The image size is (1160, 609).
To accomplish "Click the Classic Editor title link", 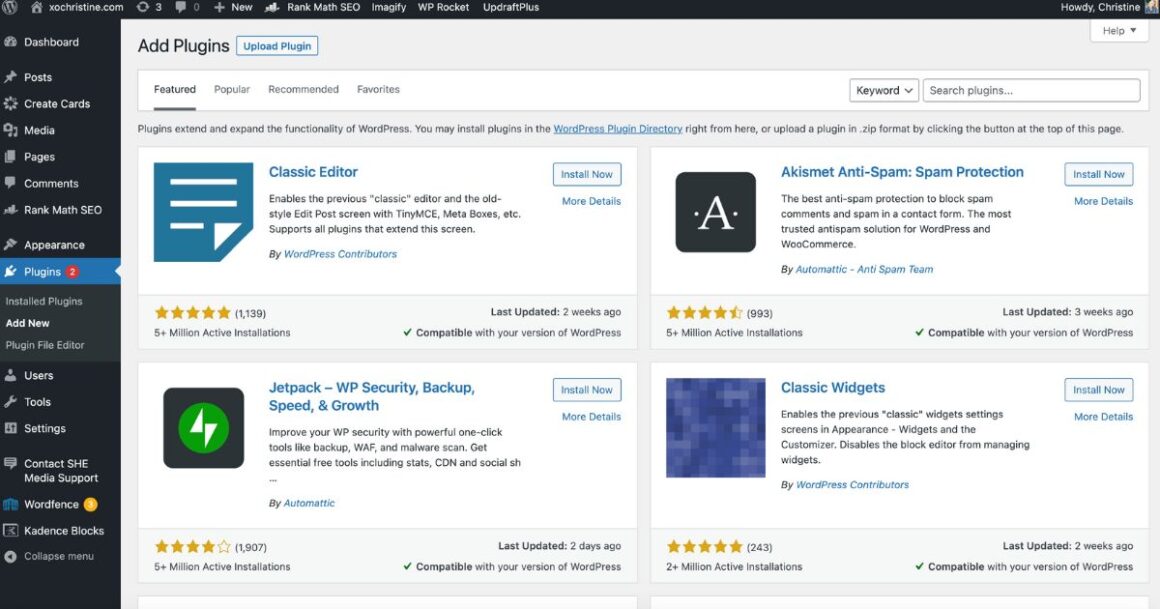I will pyautogui.click(x=313, y=172).
